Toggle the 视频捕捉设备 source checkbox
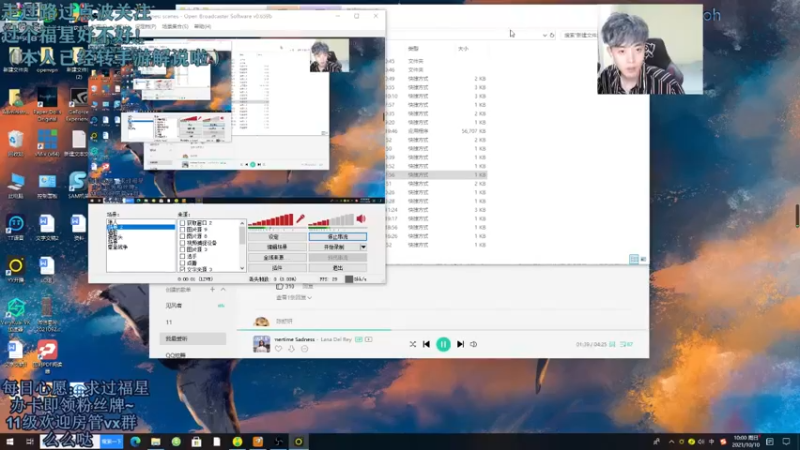This screenshot has height=450, width=800. 182,243
